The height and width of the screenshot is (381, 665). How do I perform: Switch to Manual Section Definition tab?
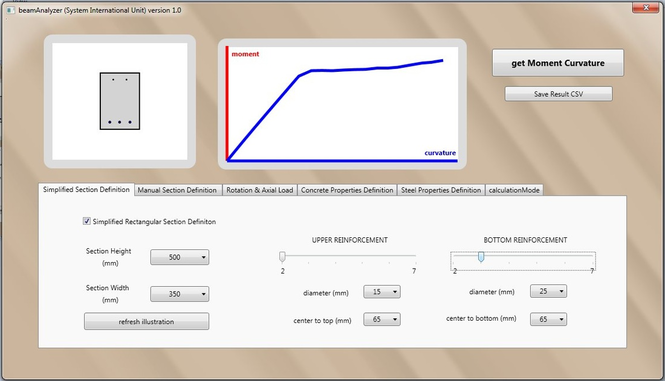(x=177, y=190)
